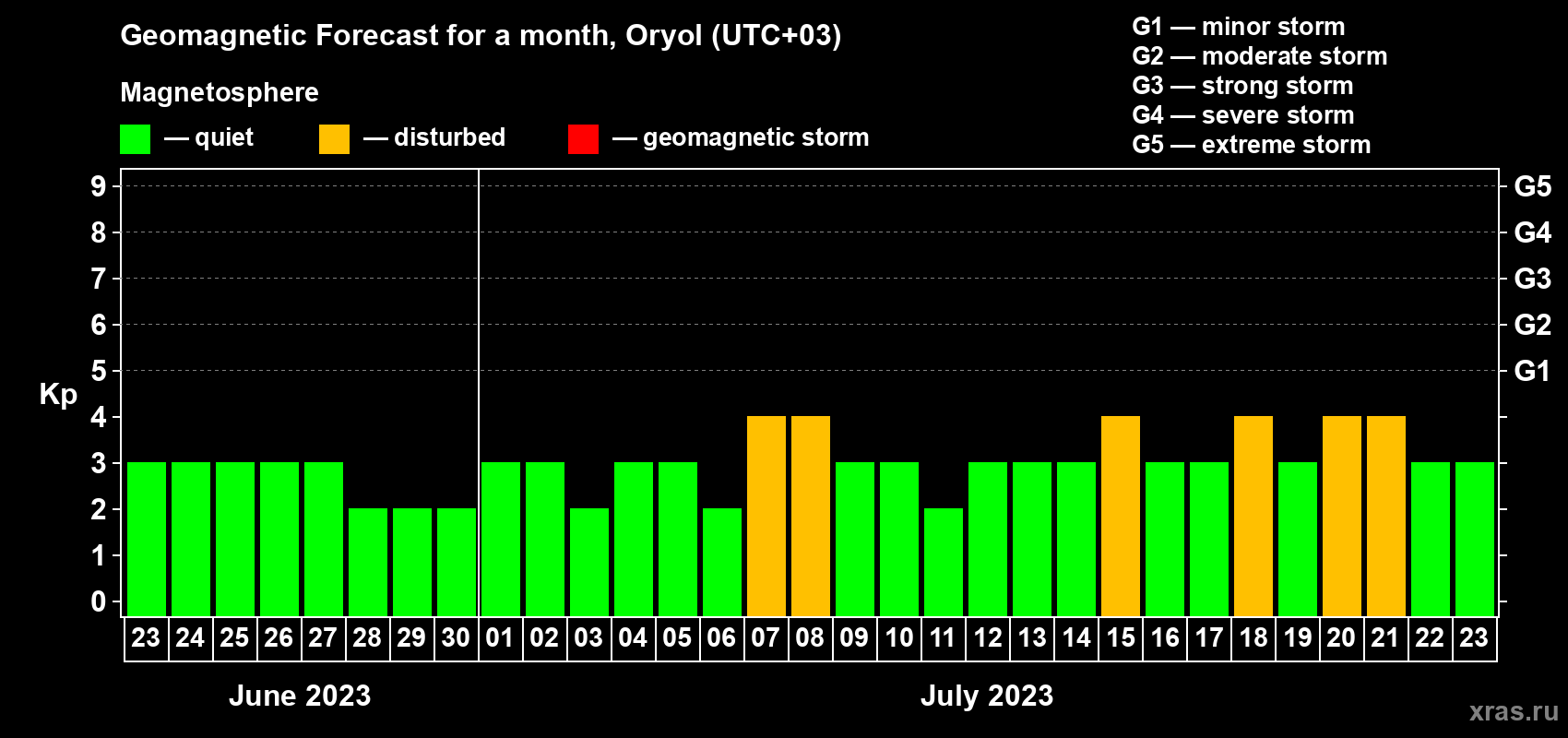Click the Kp axis value 9
The height and width of the screenshot is (738, 1568).
point(99,186)
